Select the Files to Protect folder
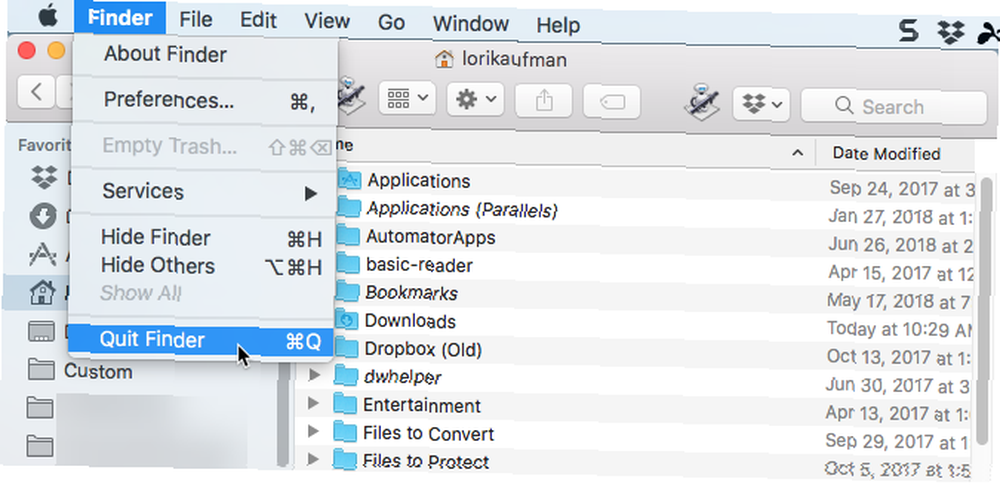This screenshot has height=485, width=1000. pyautogui.click(x=425, y=461)
